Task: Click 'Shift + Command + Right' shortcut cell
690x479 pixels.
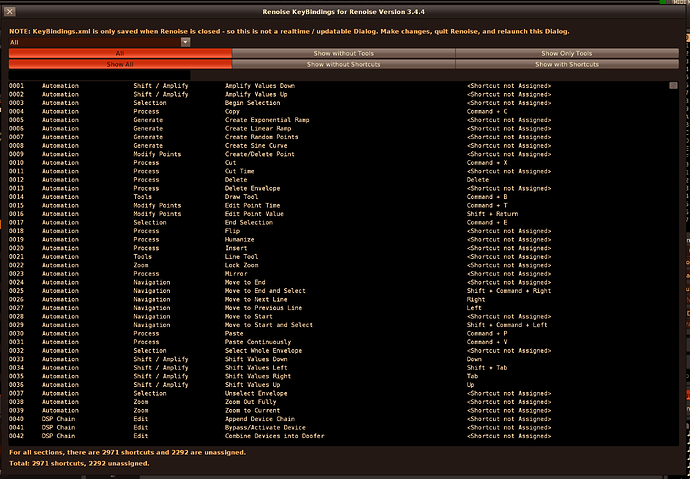Action: pyautogui.click(x=509, y=291)
